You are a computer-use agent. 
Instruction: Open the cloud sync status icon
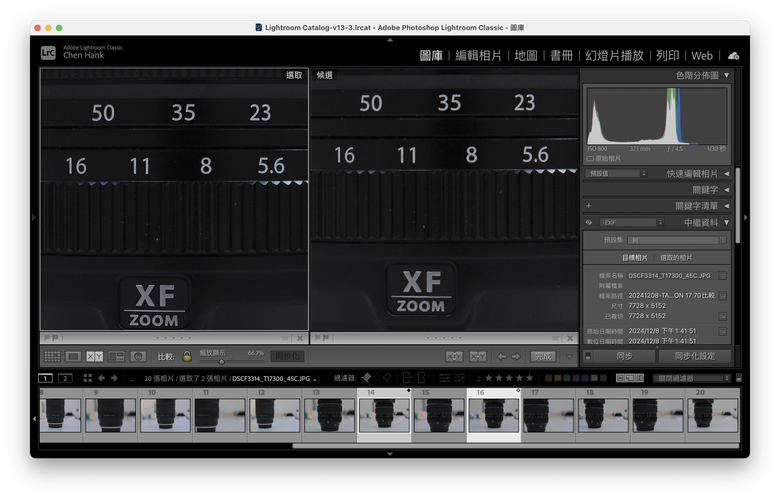coord(733,56)
